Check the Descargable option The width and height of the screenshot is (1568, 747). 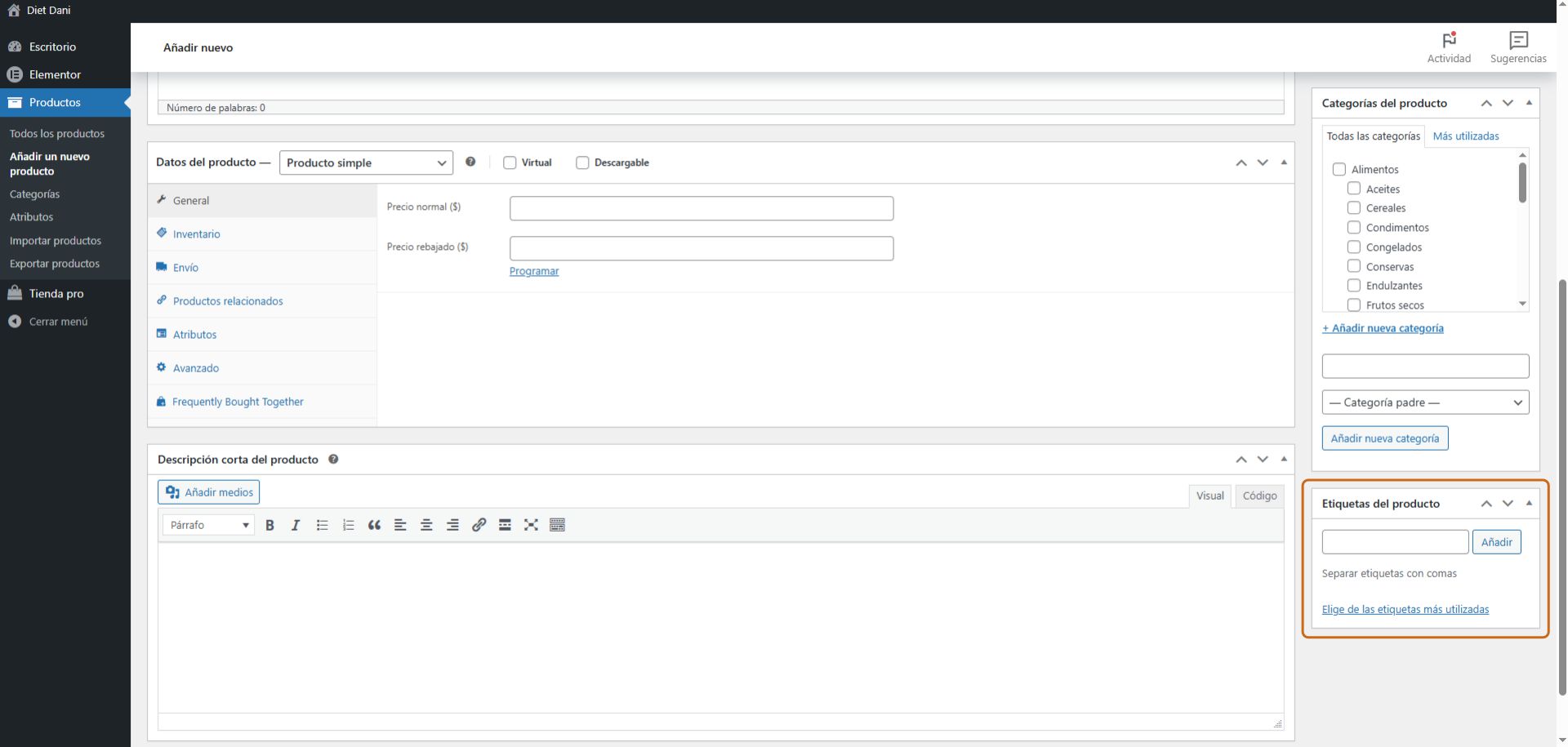coord(582,162)
